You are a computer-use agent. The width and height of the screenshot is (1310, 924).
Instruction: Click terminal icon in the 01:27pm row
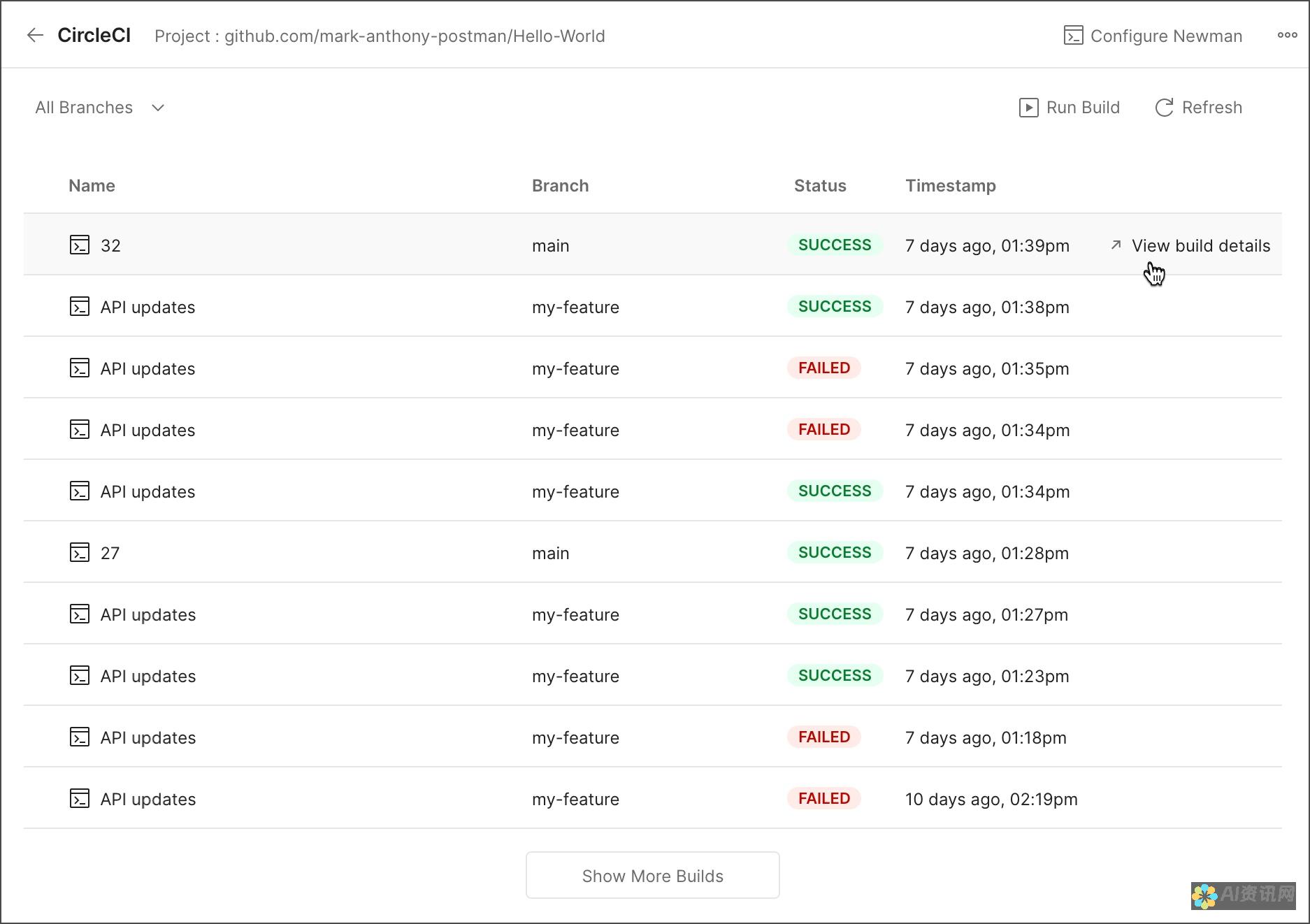(x=80, y=614)
